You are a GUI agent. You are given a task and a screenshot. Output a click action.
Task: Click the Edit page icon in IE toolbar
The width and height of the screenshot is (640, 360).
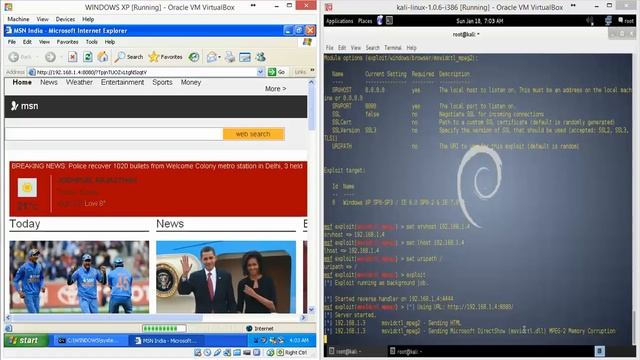(245, 57)
